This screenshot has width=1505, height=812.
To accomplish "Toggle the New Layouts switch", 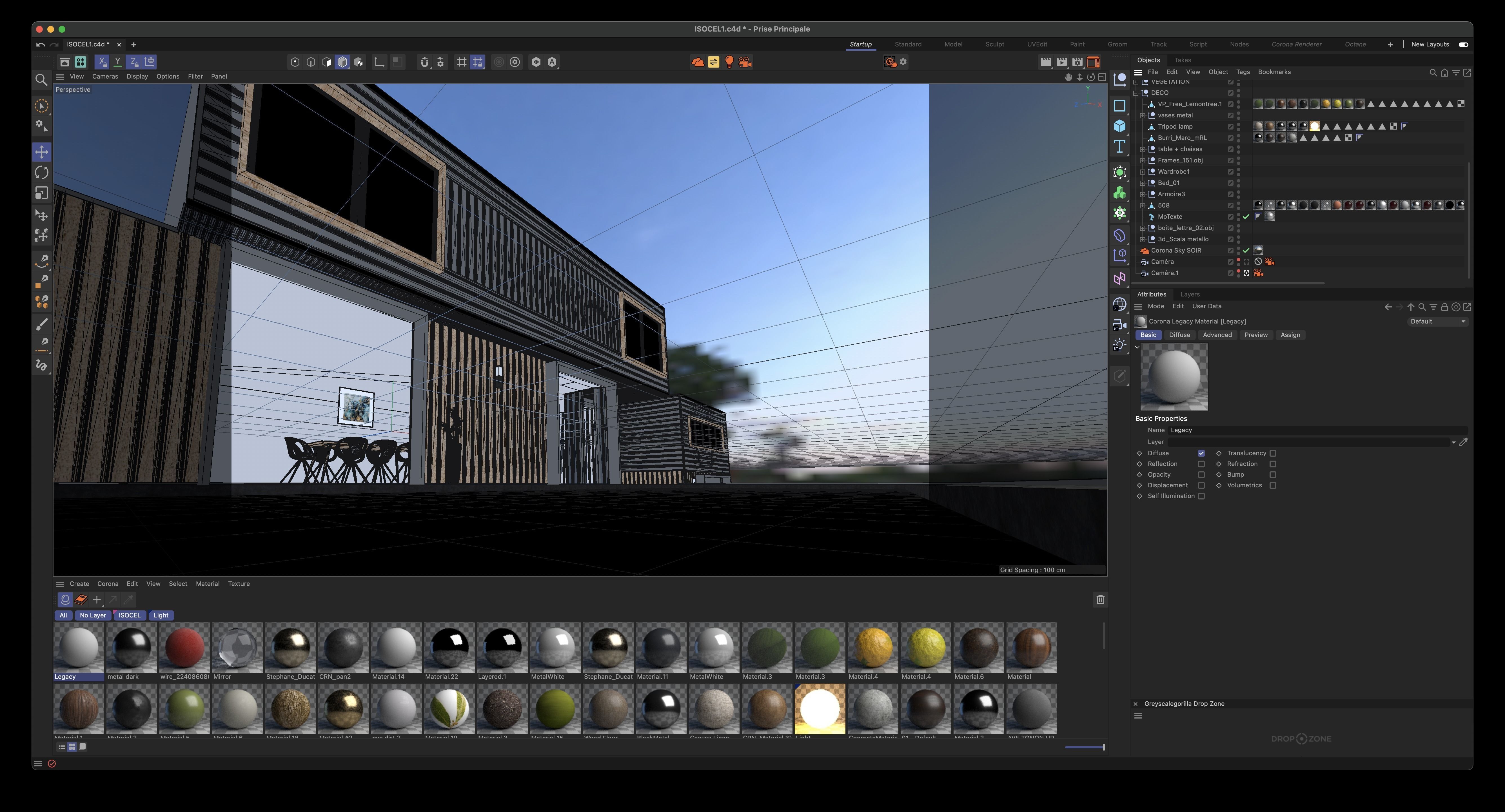I will pos(1463,44).
